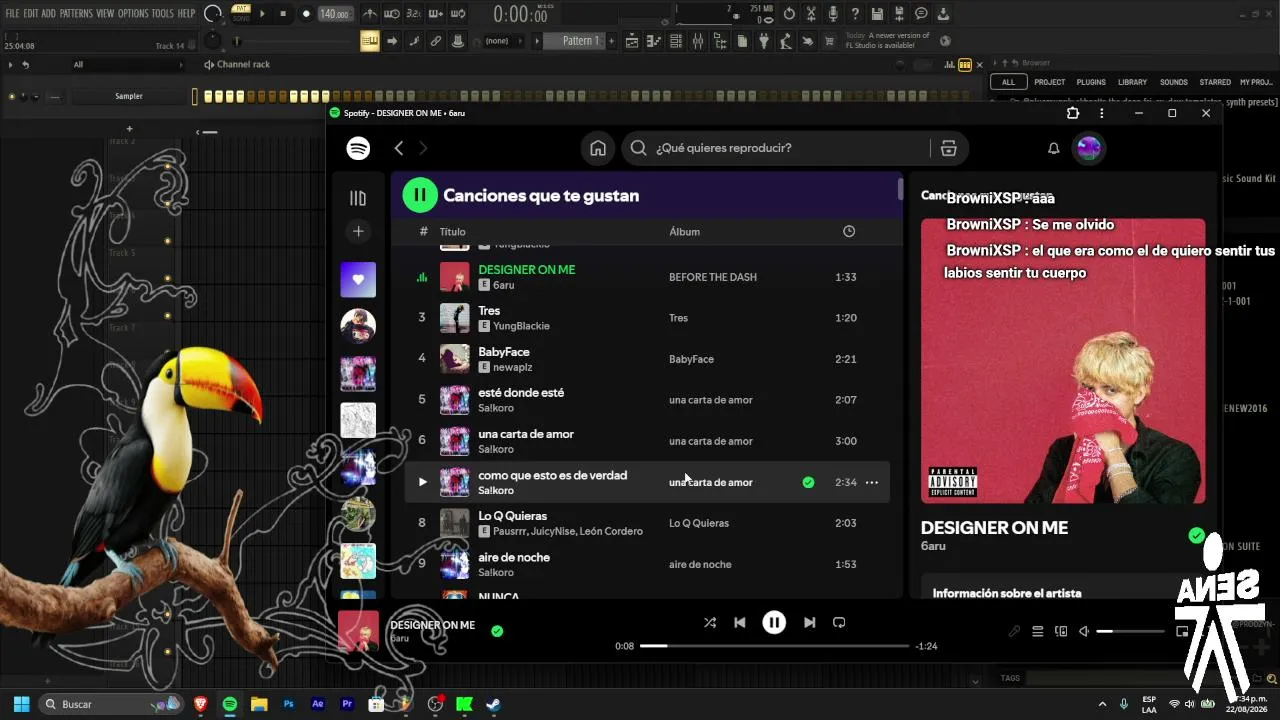Open Photoshop from the Windows taskbar

[288, 704]
